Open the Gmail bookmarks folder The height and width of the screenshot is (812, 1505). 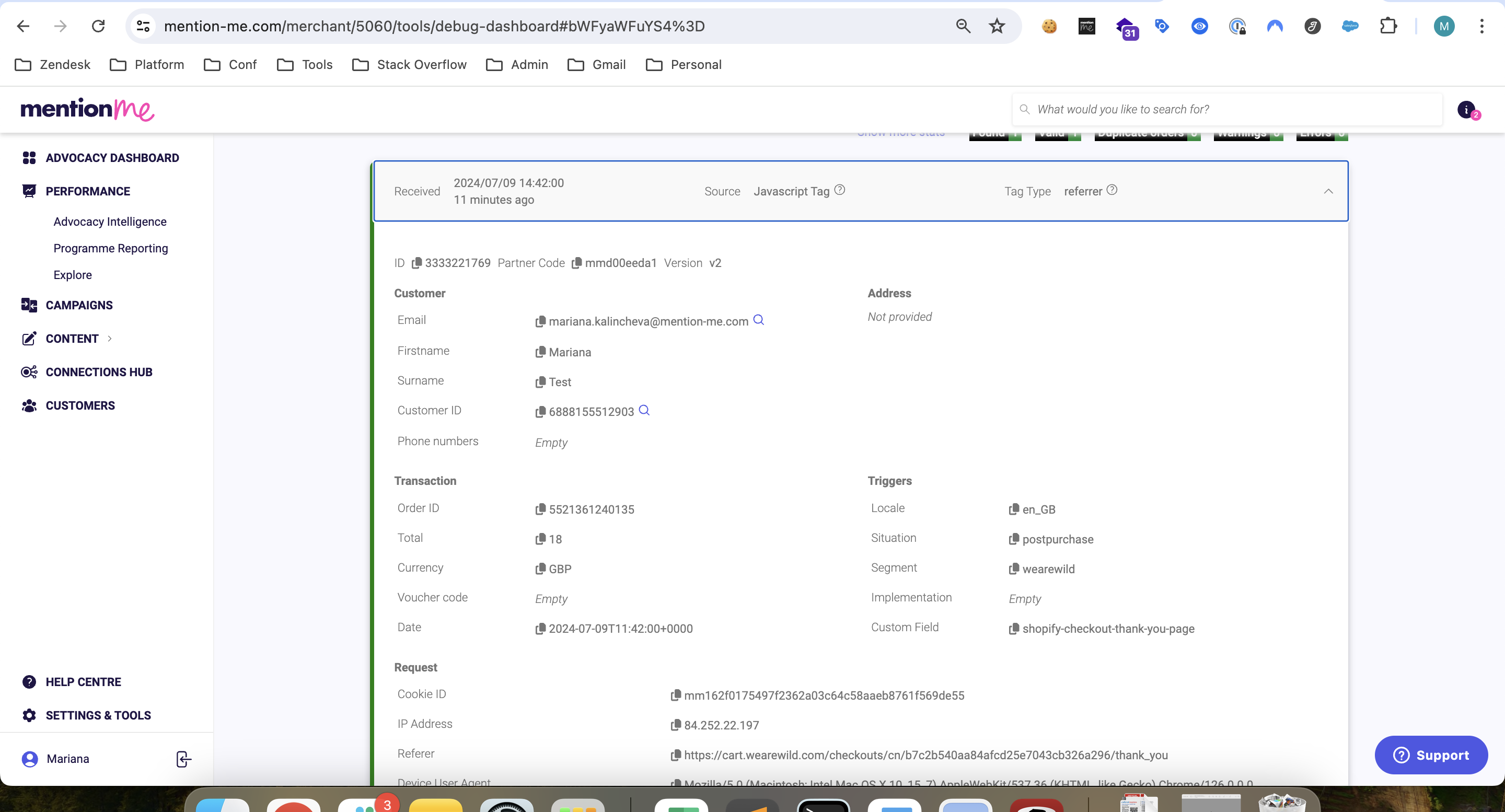(x=596, y=65)
